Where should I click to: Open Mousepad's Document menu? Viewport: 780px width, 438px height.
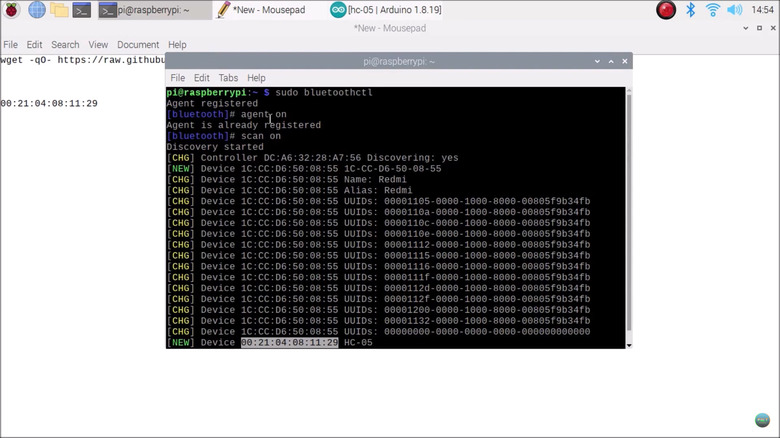(x=138, y=45)
